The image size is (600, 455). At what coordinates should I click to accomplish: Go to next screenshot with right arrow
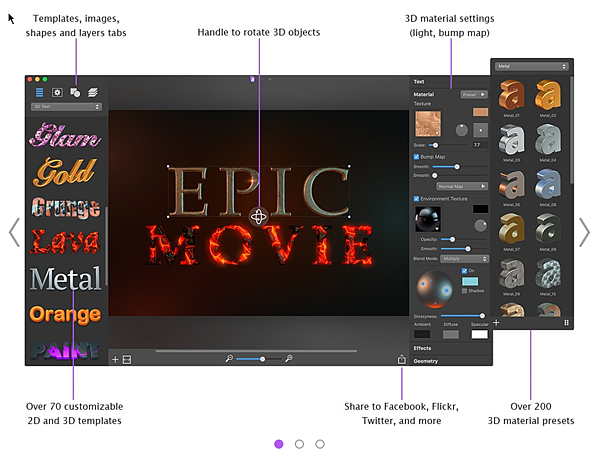coord(584,232)
